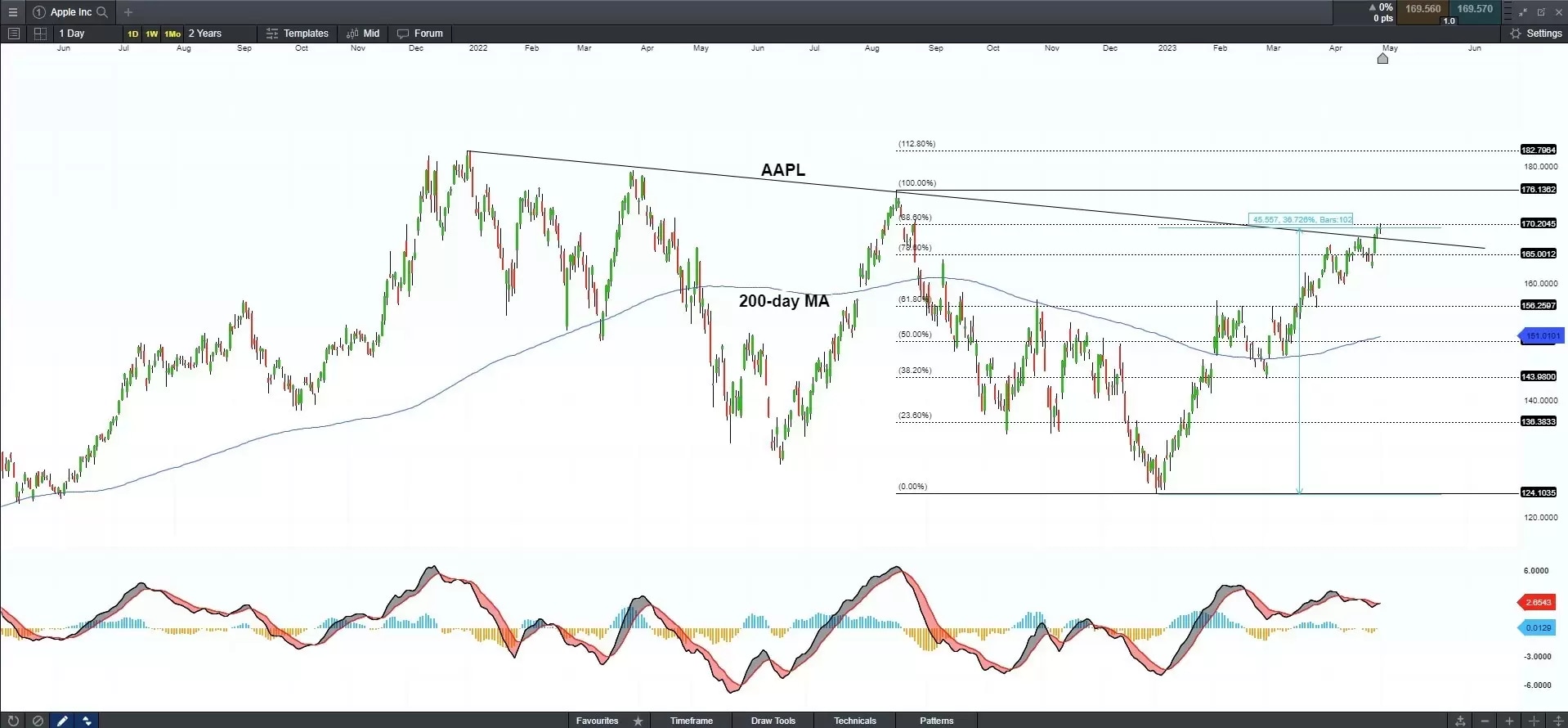Viewport: 1568px width, 728px height.
Task: Click the sell price 169.560 button
Action: click(1422, 9)
